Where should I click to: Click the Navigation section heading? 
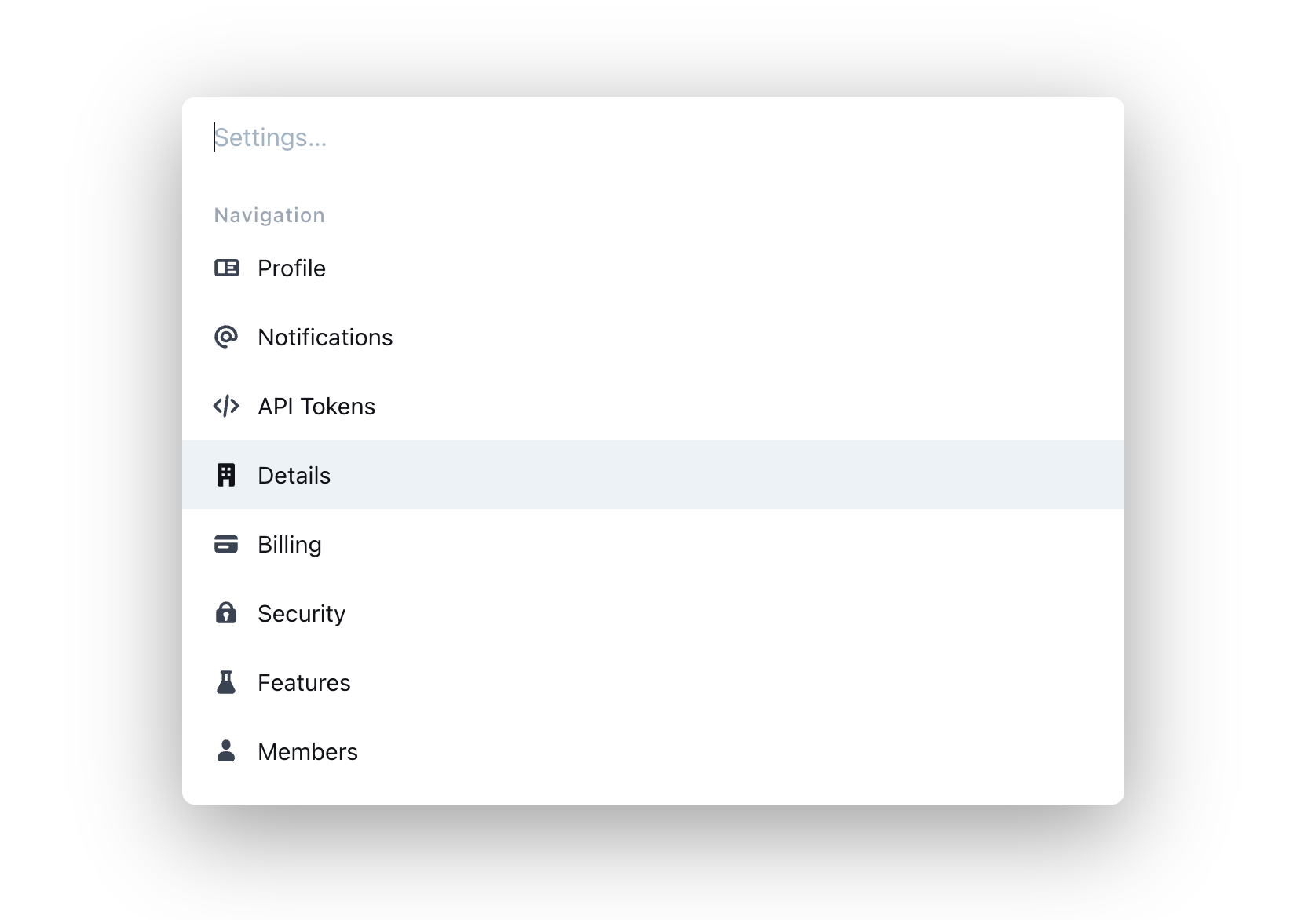click(x=269, y=214)
